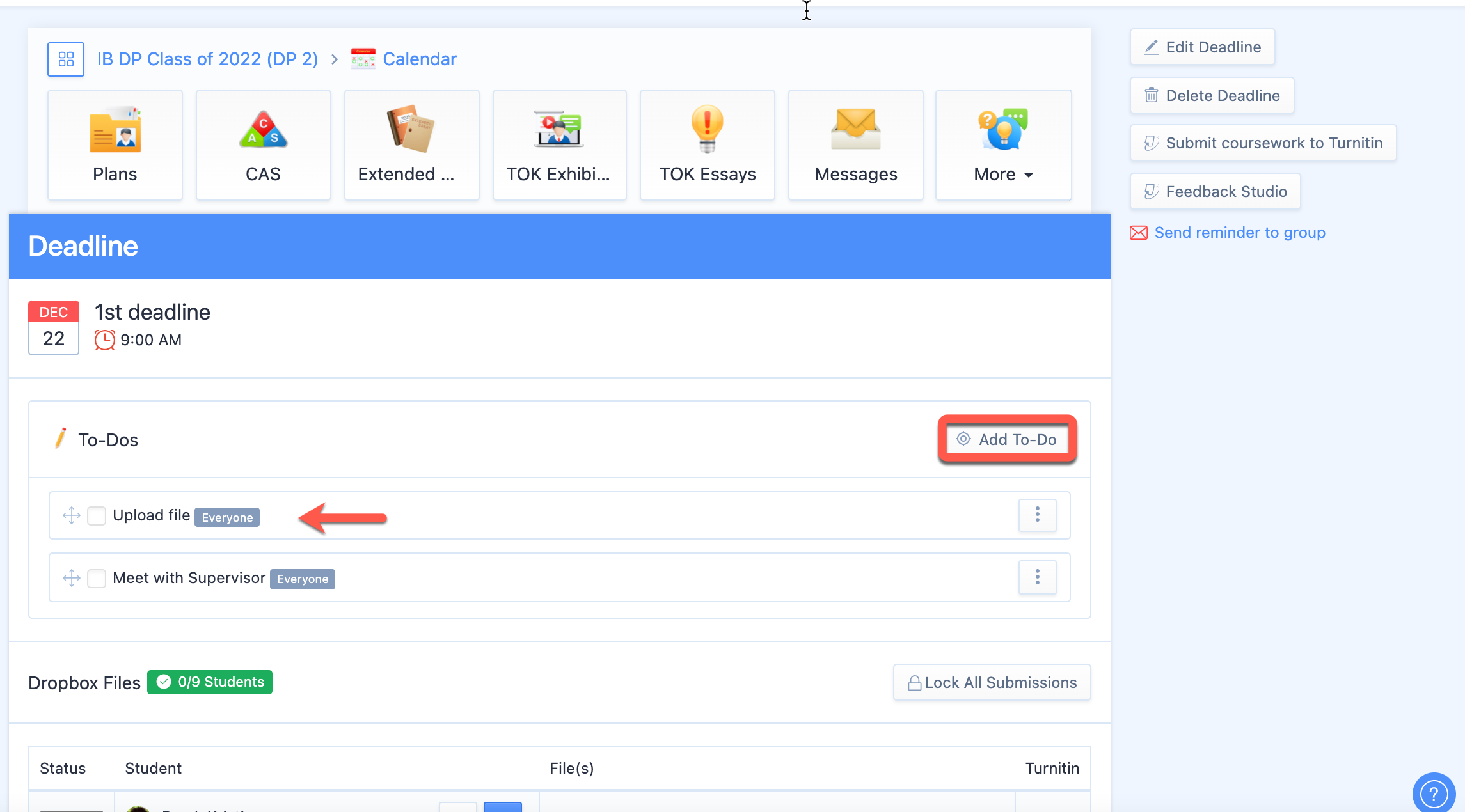Click the Dropbox Files heading
Viewport: 1465px width, 812px height.
[x=84, y=683]
